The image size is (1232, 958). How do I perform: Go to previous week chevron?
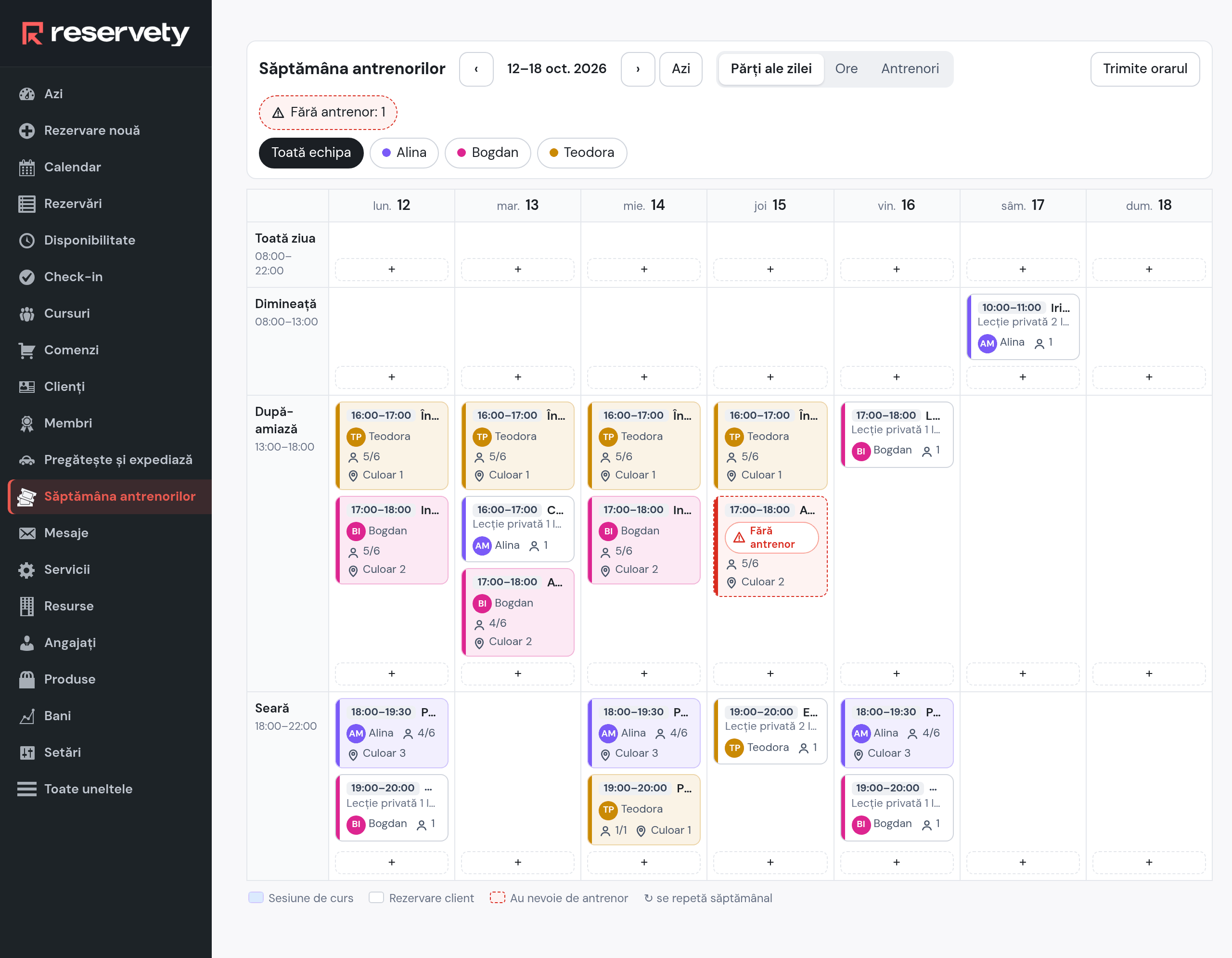coord(476,69)
